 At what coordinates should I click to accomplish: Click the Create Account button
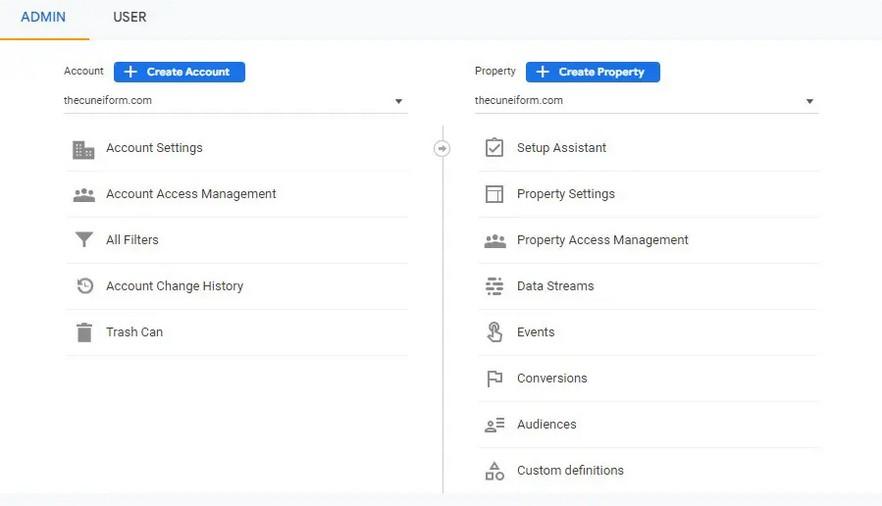point(179,72)
